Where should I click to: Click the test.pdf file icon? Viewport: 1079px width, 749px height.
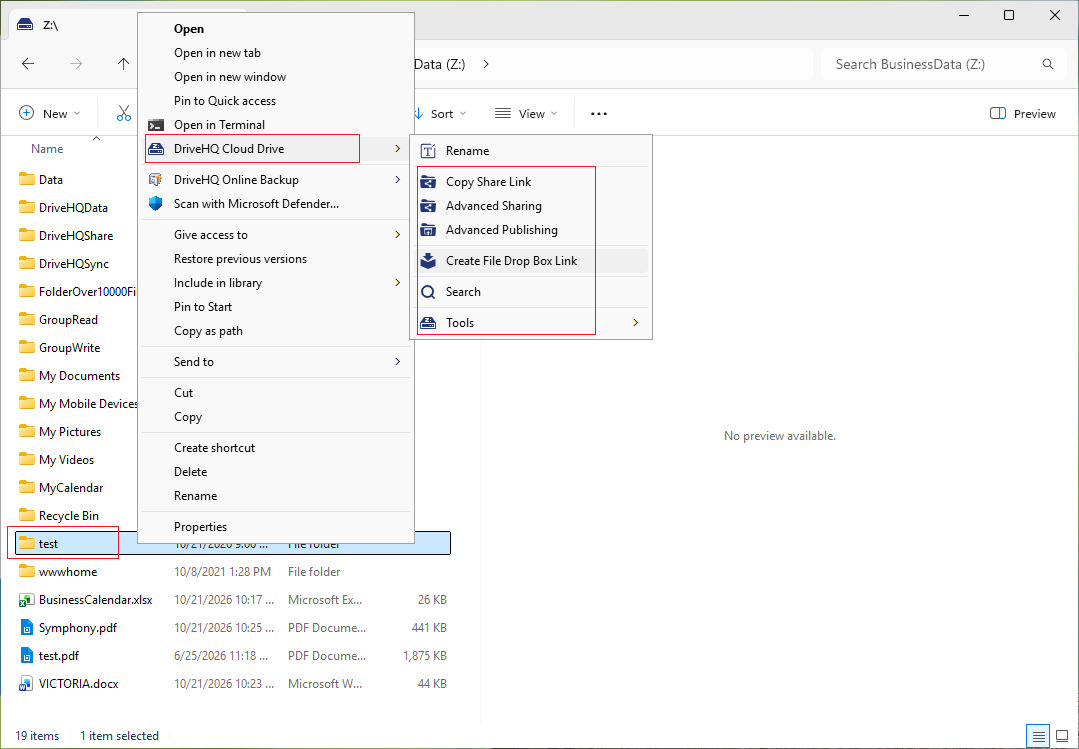[x=26, y=656]
